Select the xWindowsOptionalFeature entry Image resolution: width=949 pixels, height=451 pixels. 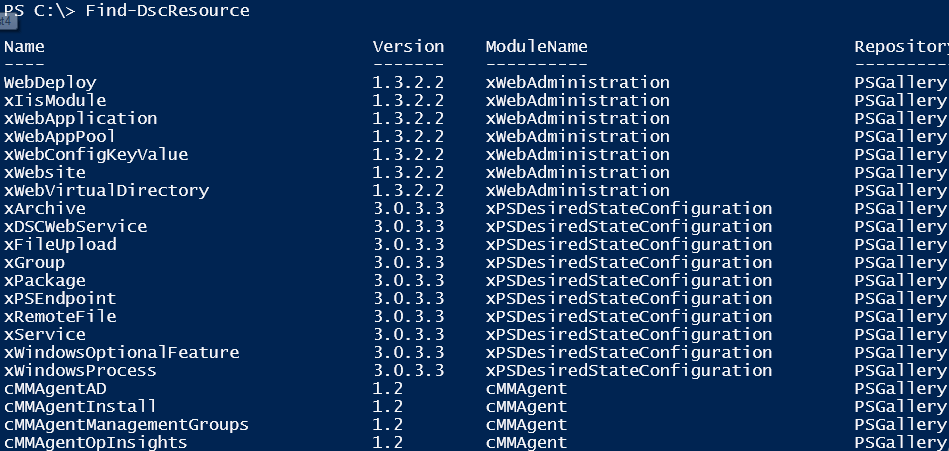(x=121, y=352)
